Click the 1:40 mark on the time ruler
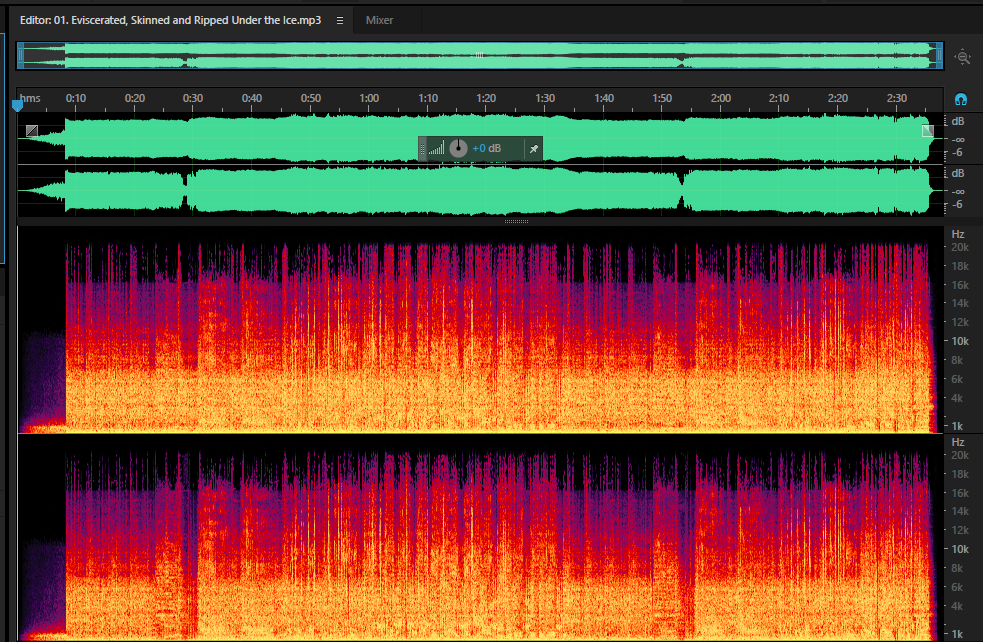Image resolution: width=983 pixels, height=642 pixels. pyautogui.click(x=604, y=98)
